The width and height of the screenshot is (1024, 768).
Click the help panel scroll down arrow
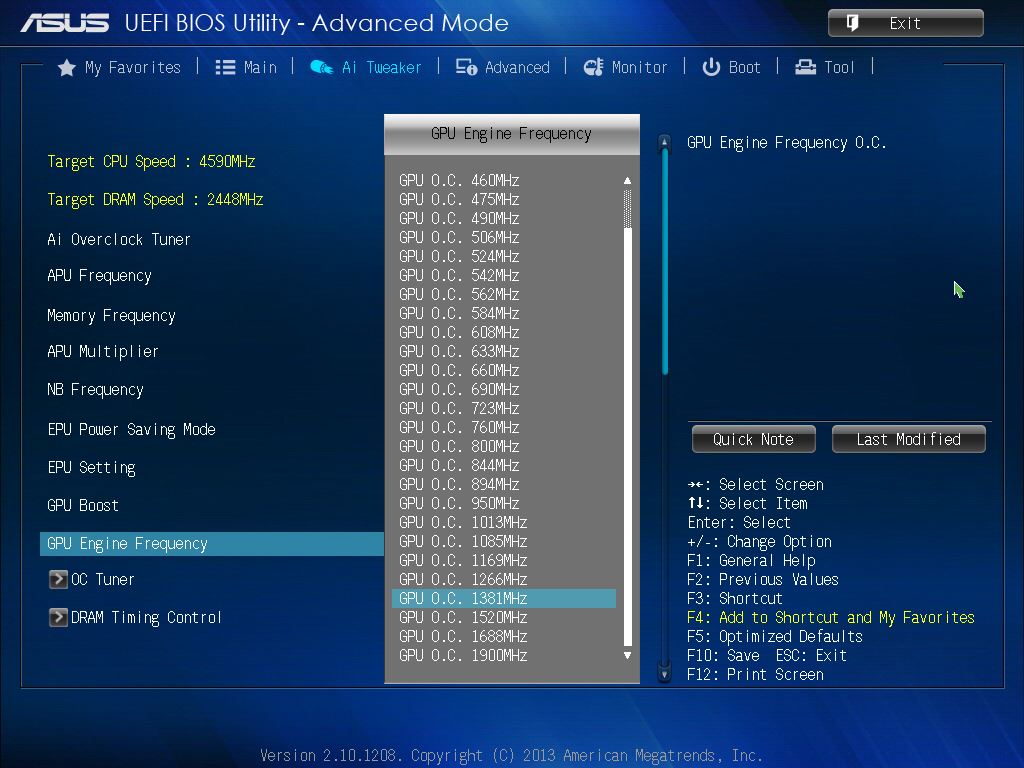[665, 673]
